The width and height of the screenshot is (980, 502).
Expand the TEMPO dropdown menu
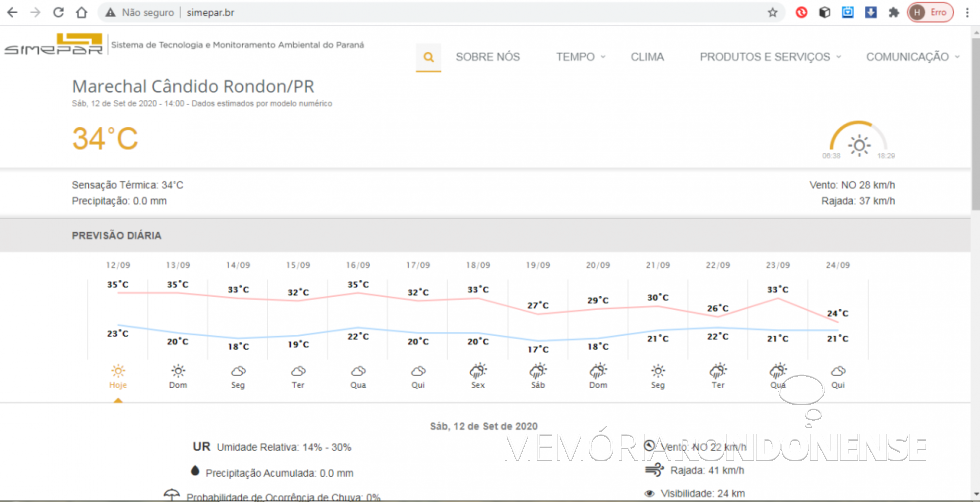point(581,57)
